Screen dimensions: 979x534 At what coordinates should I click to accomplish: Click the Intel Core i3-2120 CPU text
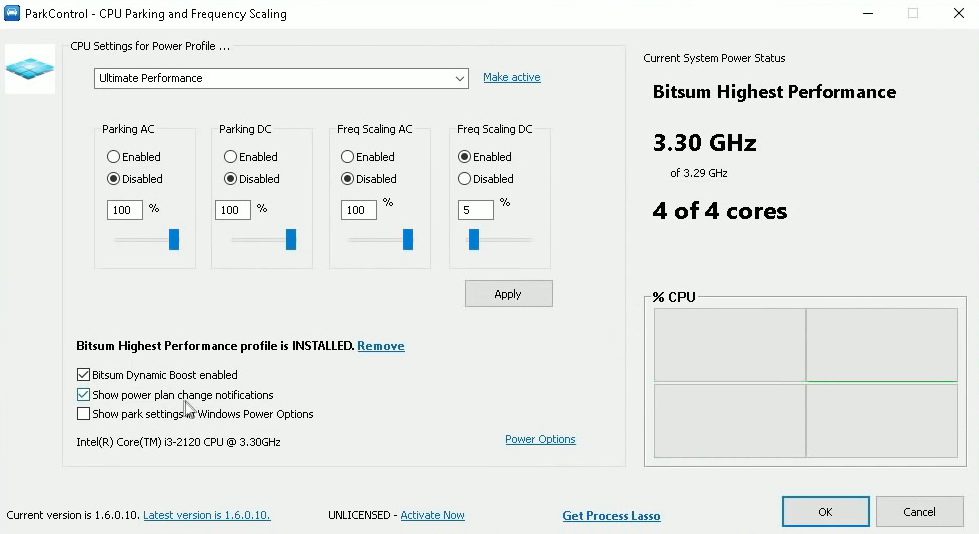[178, 442]
